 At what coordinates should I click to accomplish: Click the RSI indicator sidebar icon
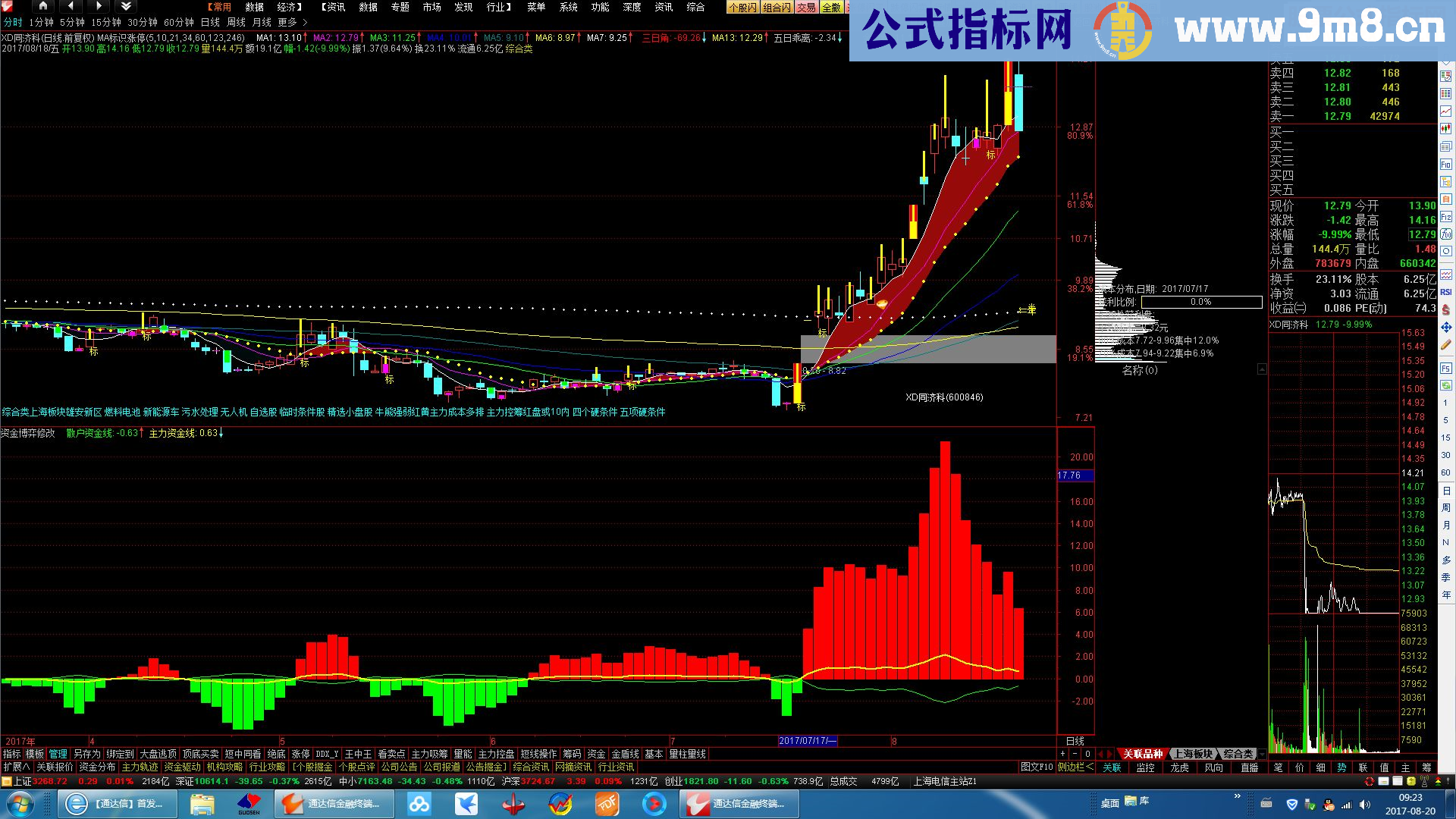click(x=1445, y=292)
